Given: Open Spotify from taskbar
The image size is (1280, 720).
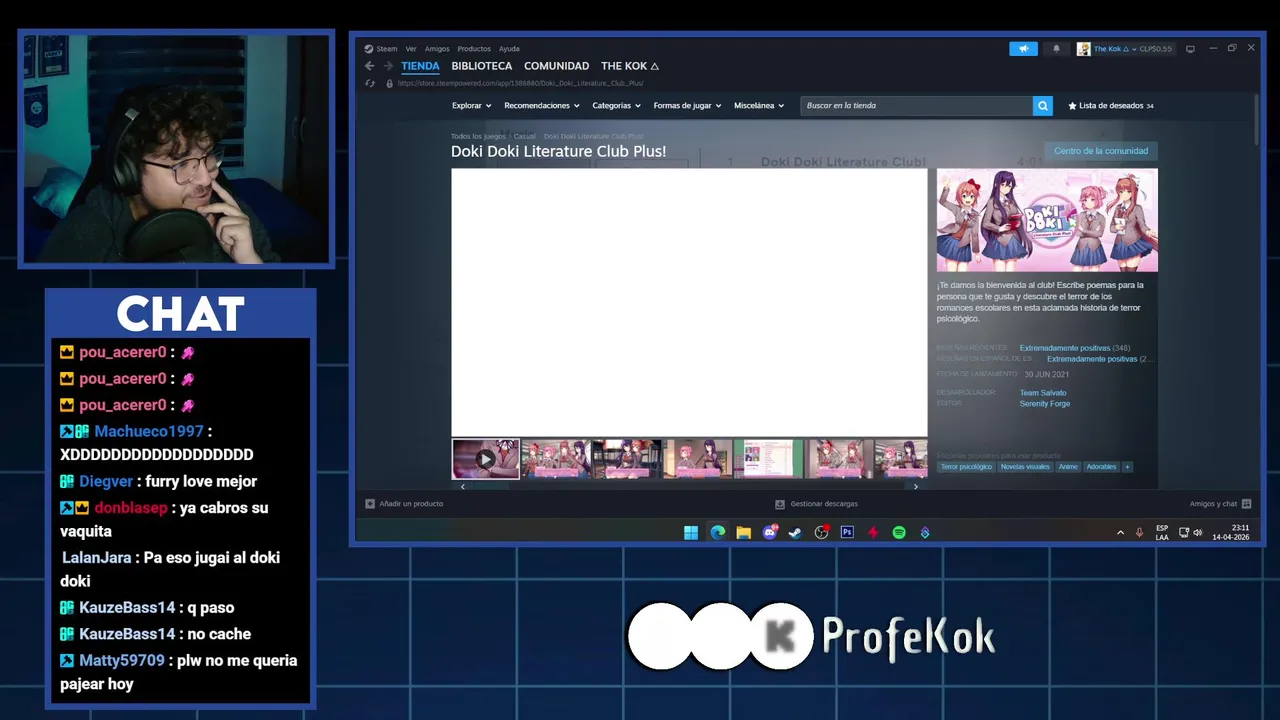Looking at the screenshot, I should tap(899, 533).
